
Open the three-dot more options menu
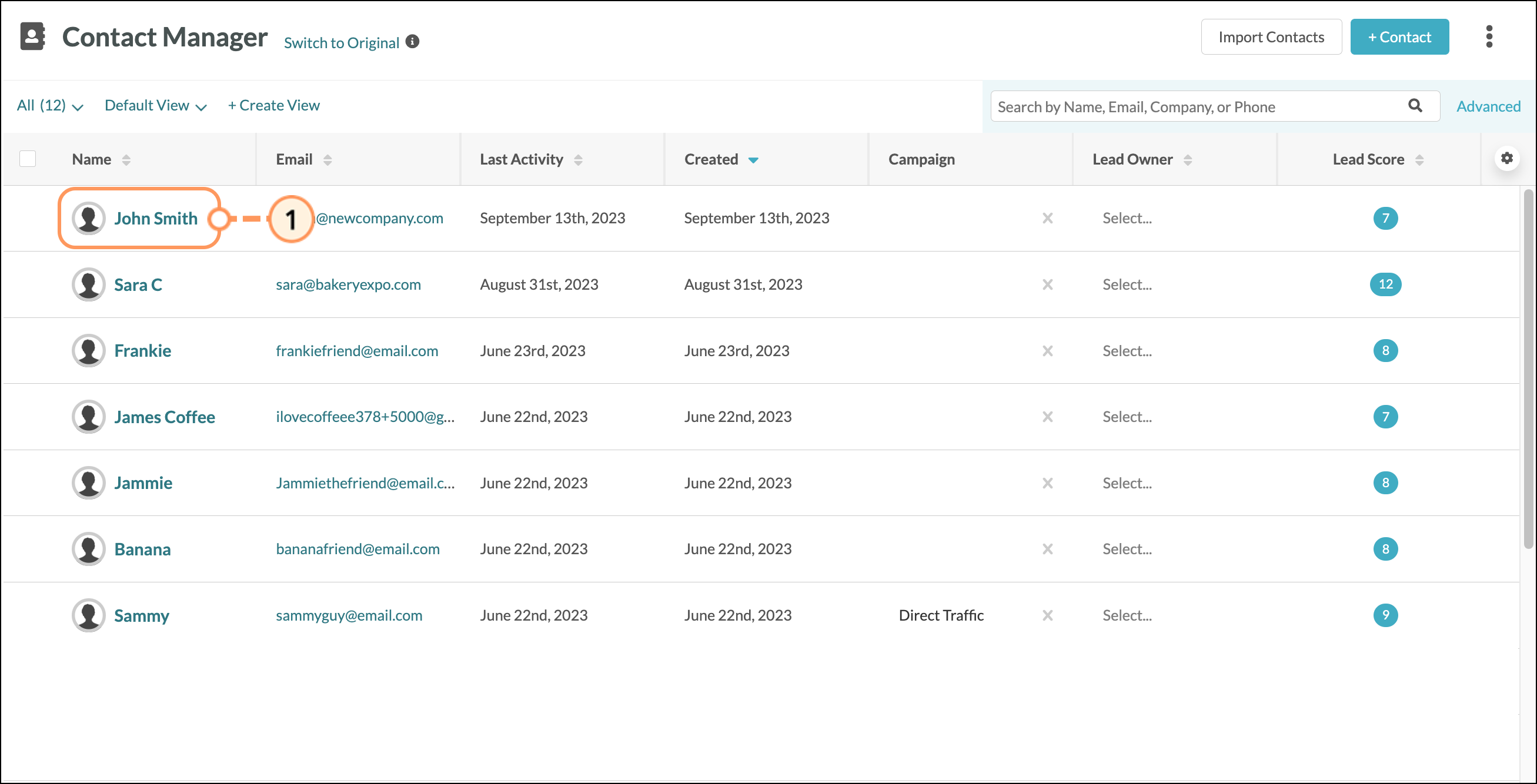coord(1489,37)
